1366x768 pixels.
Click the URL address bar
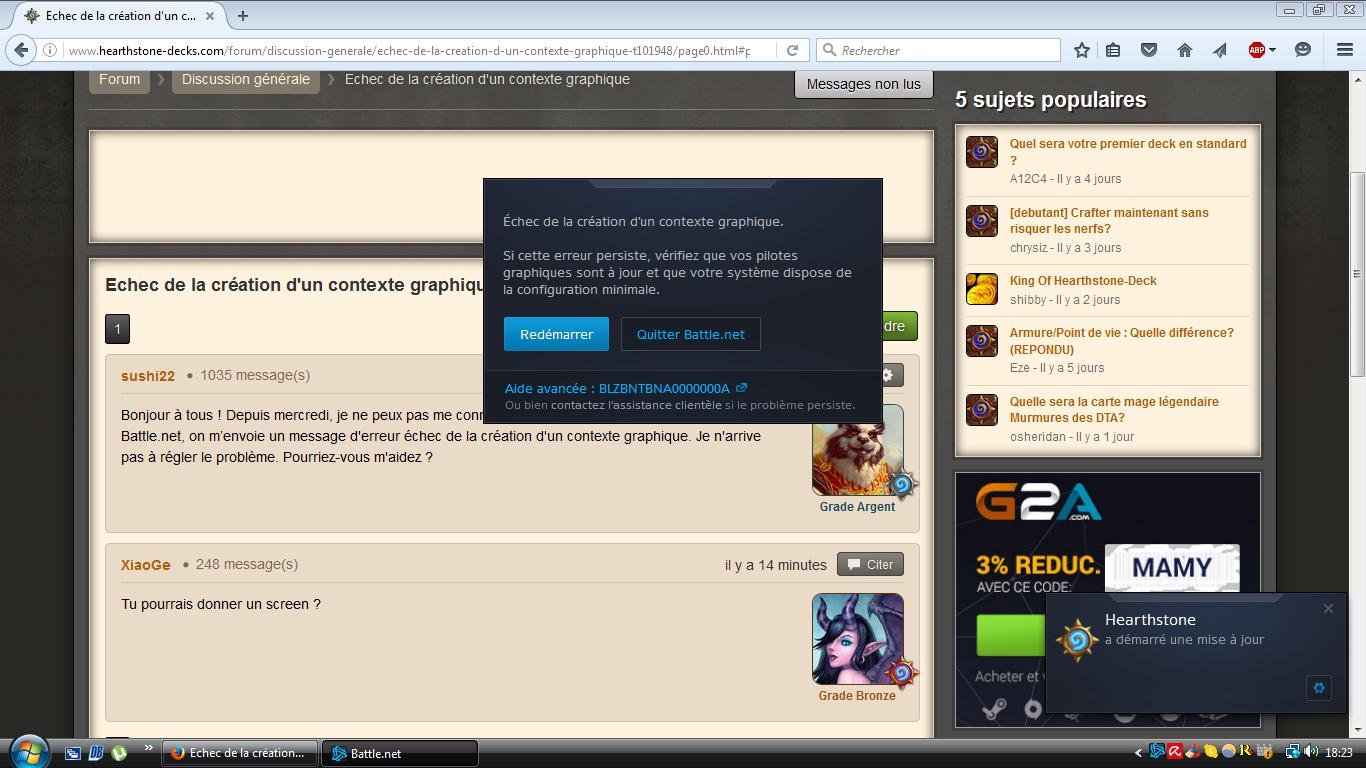408,50
